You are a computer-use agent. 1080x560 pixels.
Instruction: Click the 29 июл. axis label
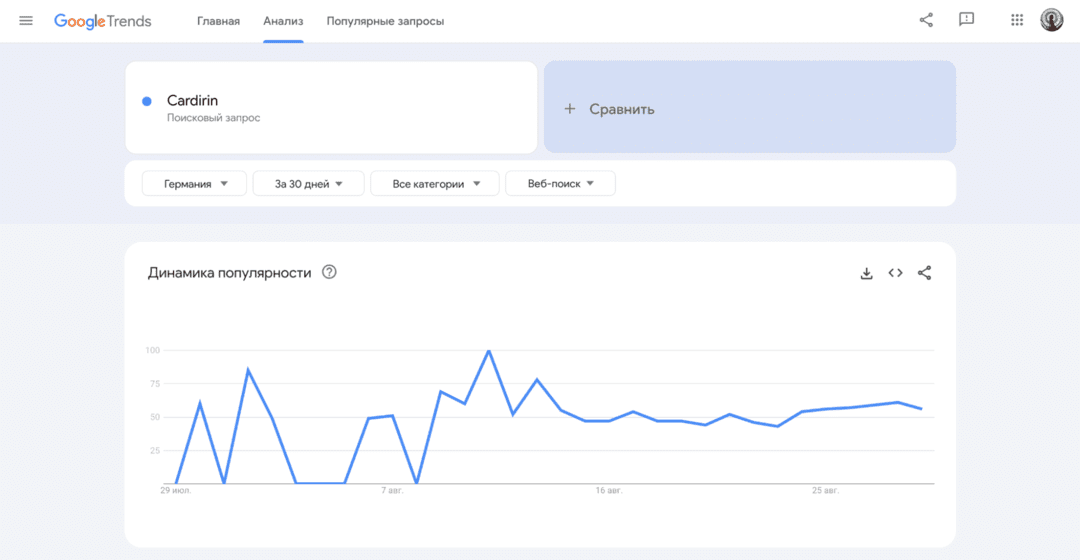coord(176,490)
